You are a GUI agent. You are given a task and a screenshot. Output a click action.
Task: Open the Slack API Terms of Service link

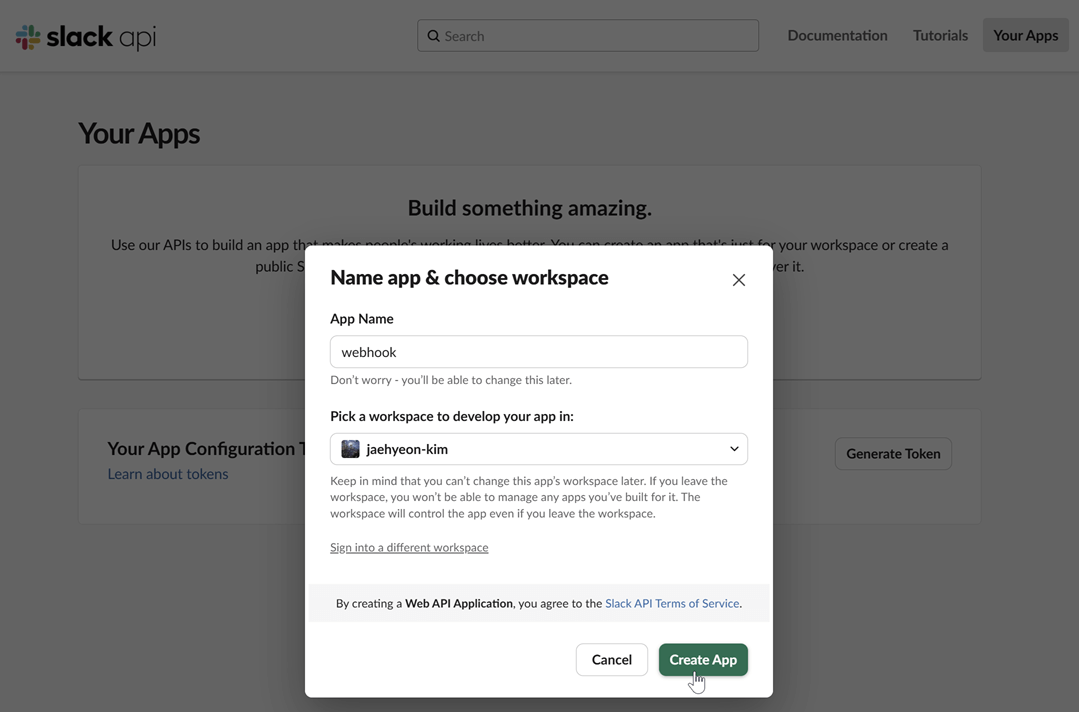671,603
